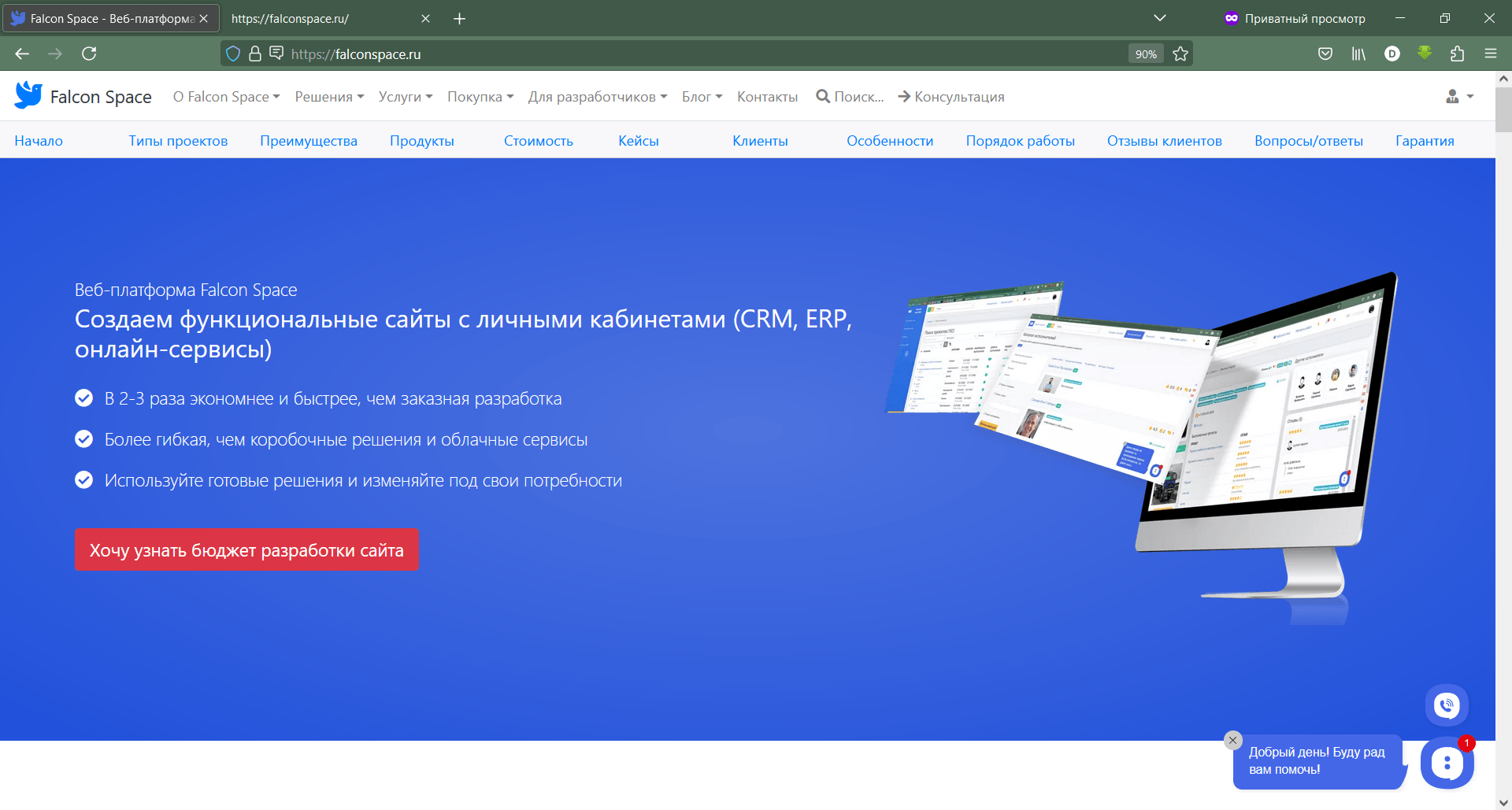
Task: Jump to Кейсы section
Action: pyautogui.click(x=639, y=141)
